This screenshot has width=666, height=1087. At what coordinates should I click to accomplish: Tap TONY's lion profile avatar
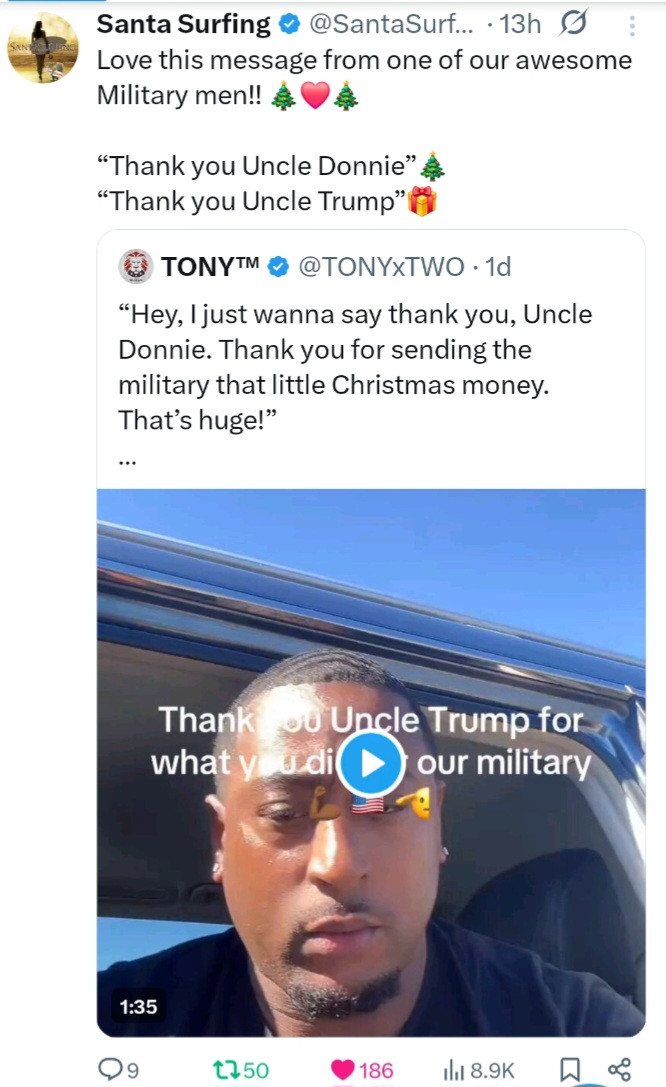tap(136, 266)
